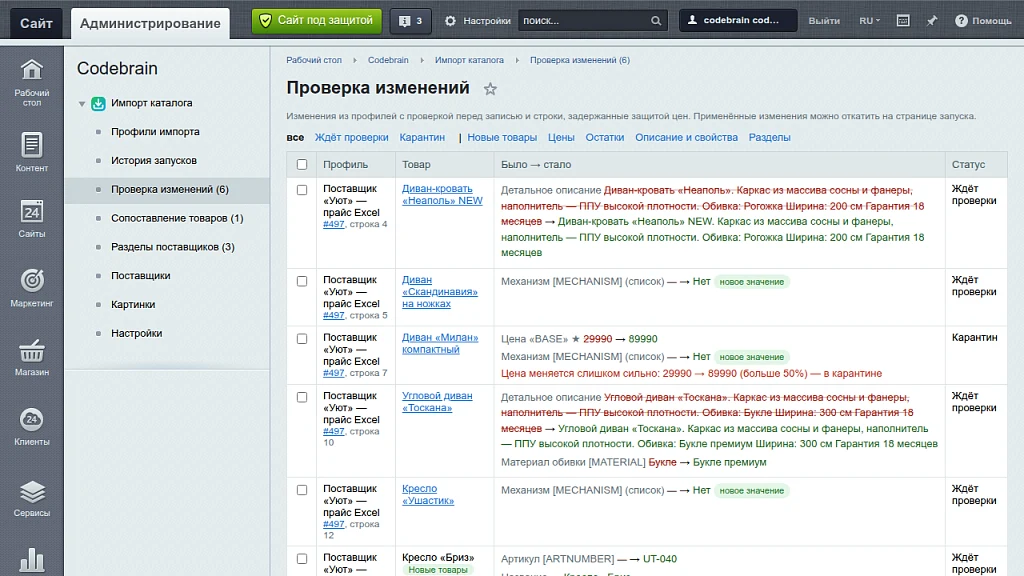Open the Кресло «Ушастик» product link
Viewport: 1024px width, 576px height.
(x=428, y=494)
